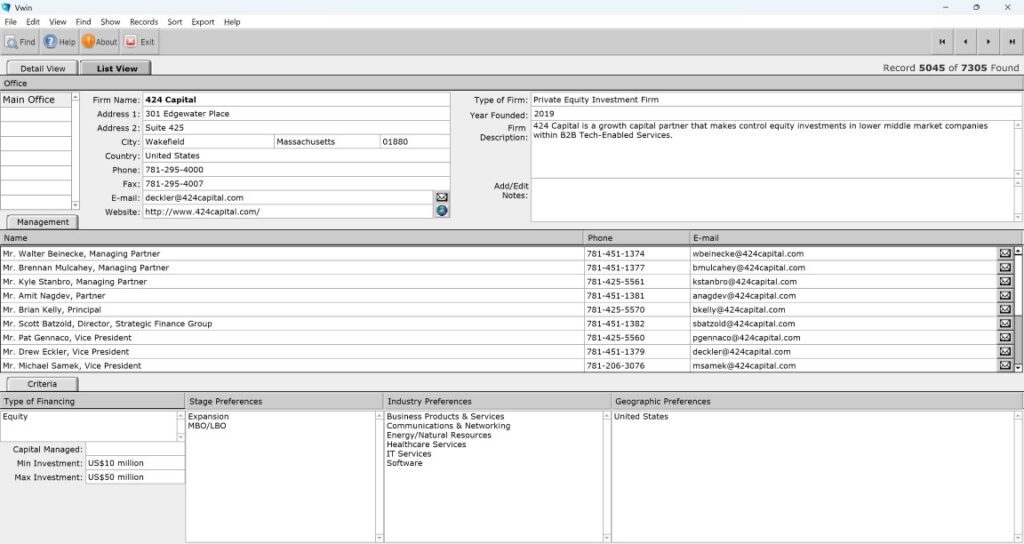Email Walter Beinecke via envelope icon
The width and height of the screenshot is (1024, 544).
[x=1005, y=253]
